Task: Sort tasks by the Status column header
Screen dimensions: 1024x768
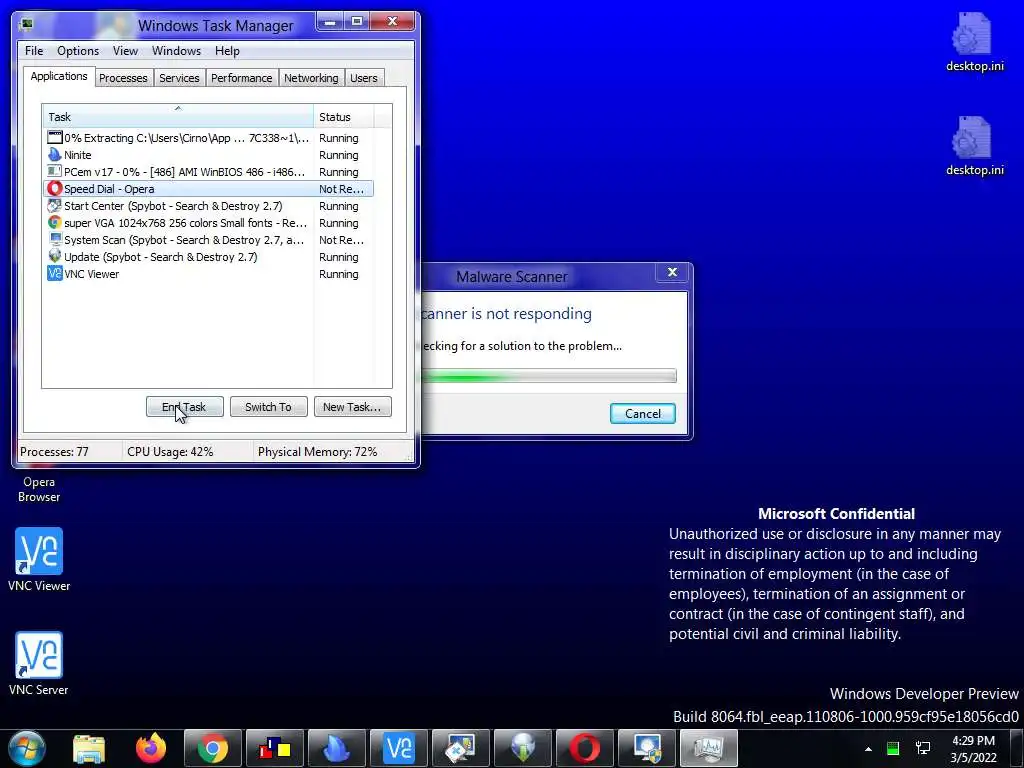Action: [344, 117]
